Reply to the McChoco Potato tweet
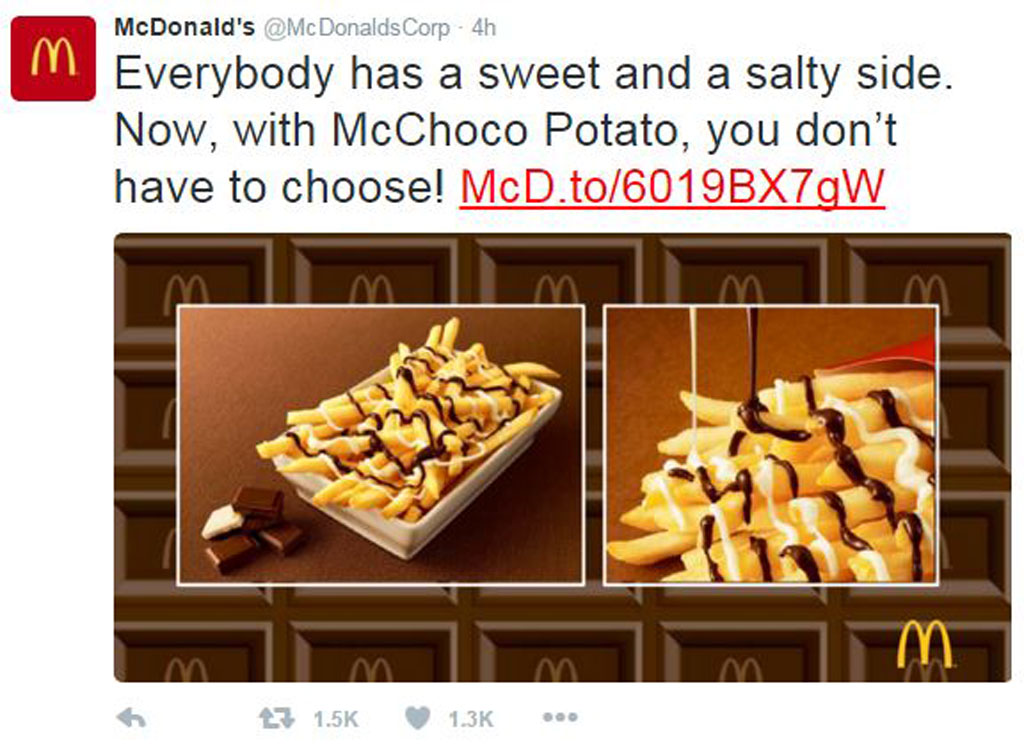1024x750 pixels. (131, 719)
